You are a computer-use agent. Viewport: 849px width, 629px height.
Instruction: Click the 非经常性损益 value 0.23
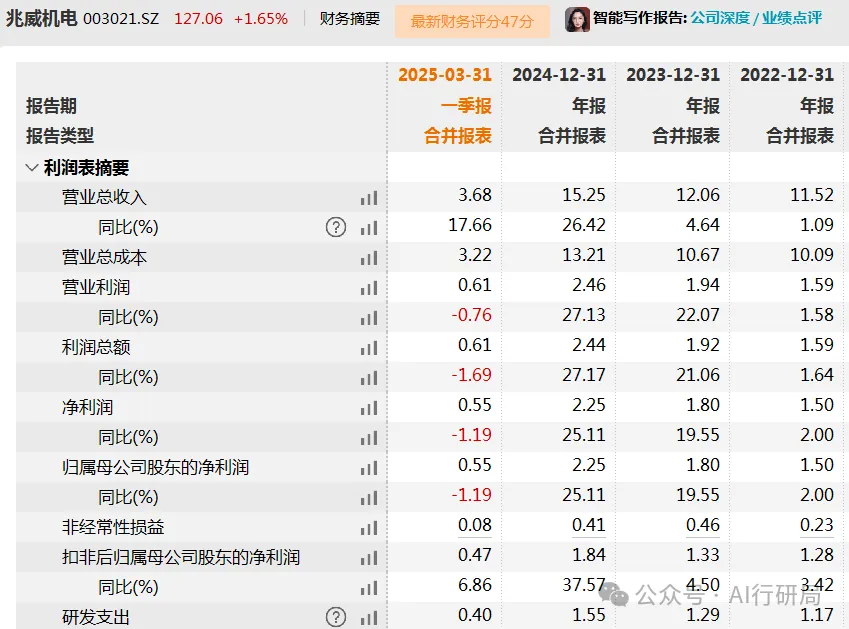(817, 525)
